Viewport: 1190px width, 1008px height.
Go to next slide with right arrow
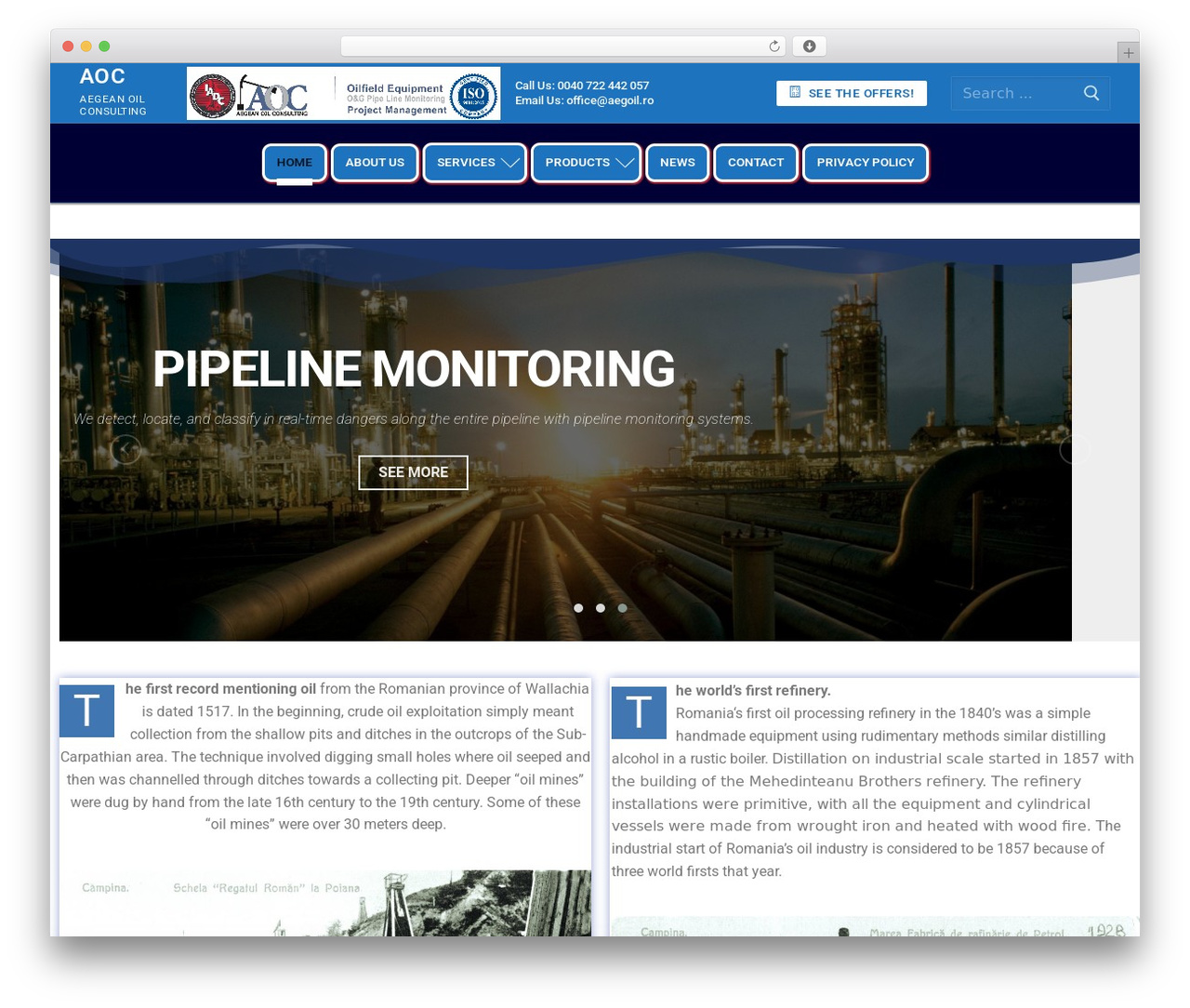click(x=1075, y=449)
